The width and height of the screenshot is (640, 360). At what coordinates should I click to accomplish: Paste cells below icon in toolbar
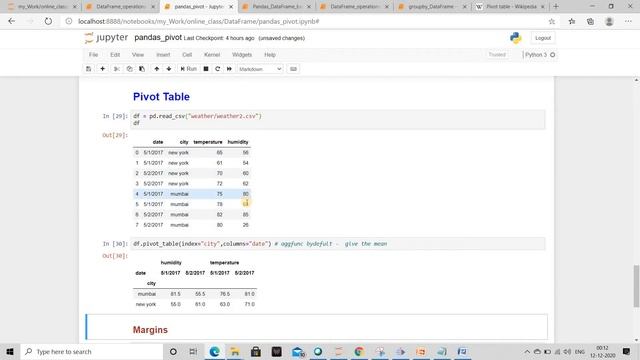142,69
